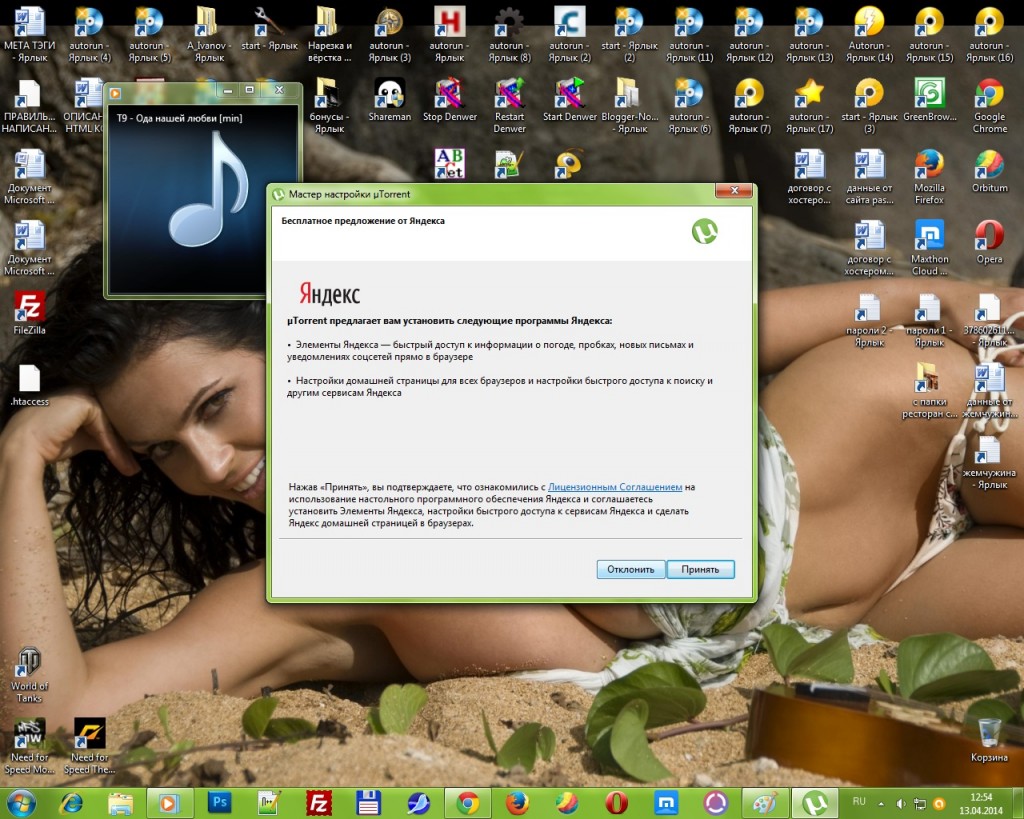Open the RU language indicator

click(859, 801)
